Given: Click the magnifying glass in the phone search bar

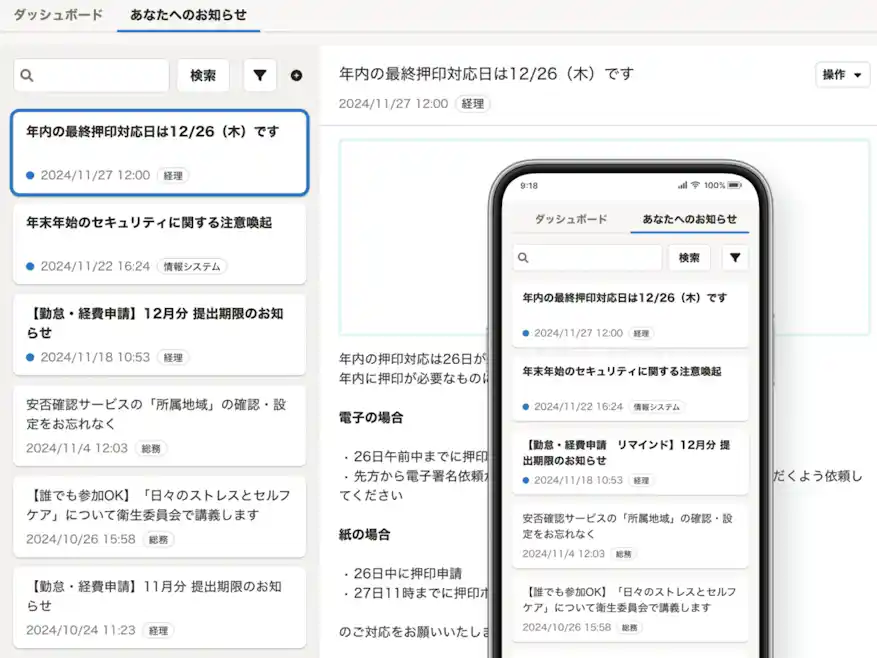Looking at the screenshot, I should point(522,258).
